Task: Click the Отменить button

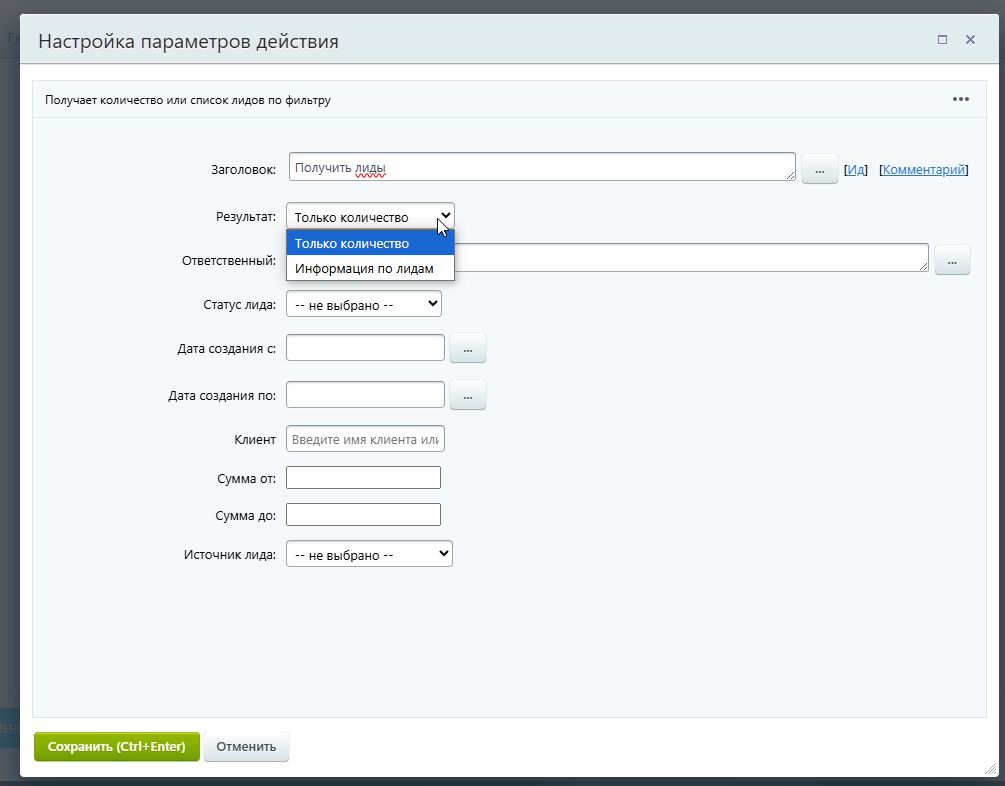Action: 246,747
